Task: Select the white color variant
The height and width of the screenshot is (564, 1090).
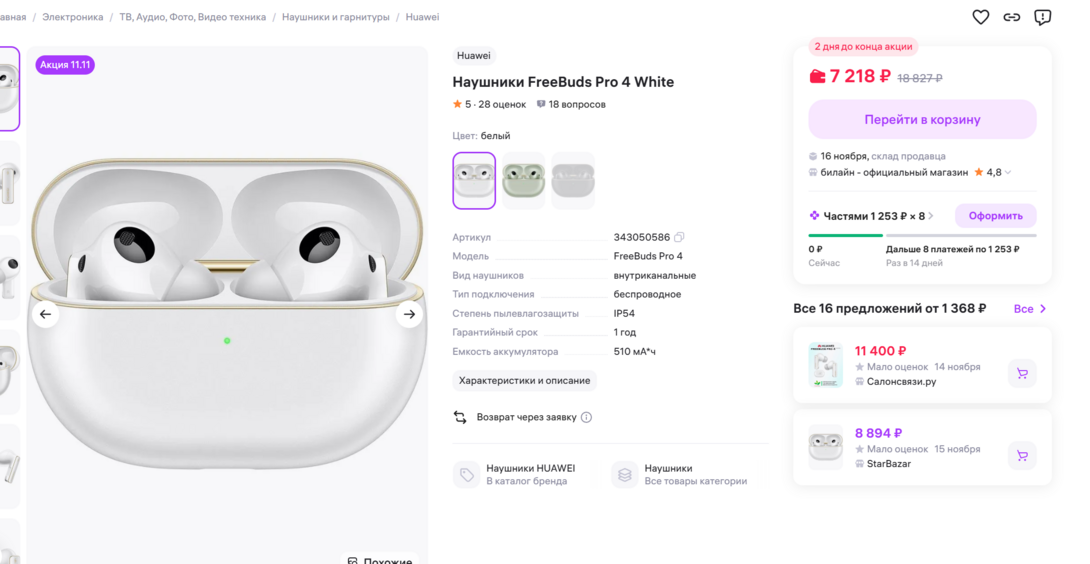Action: pos(474,181)
